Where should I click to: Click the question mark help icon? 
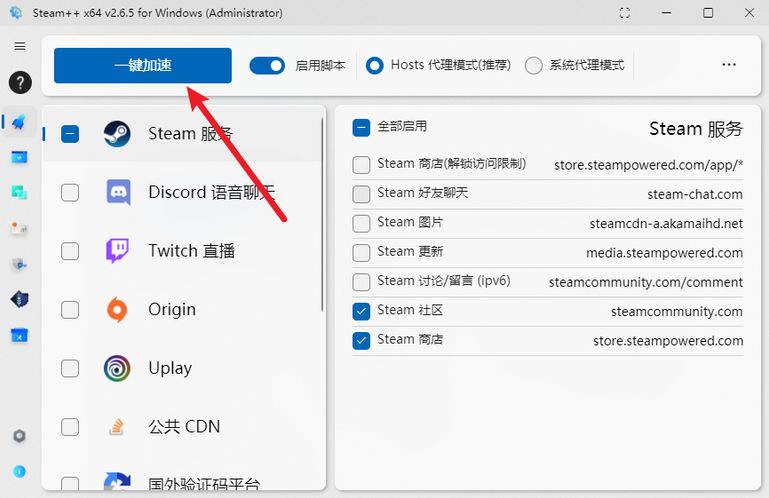tap(20, 82)
